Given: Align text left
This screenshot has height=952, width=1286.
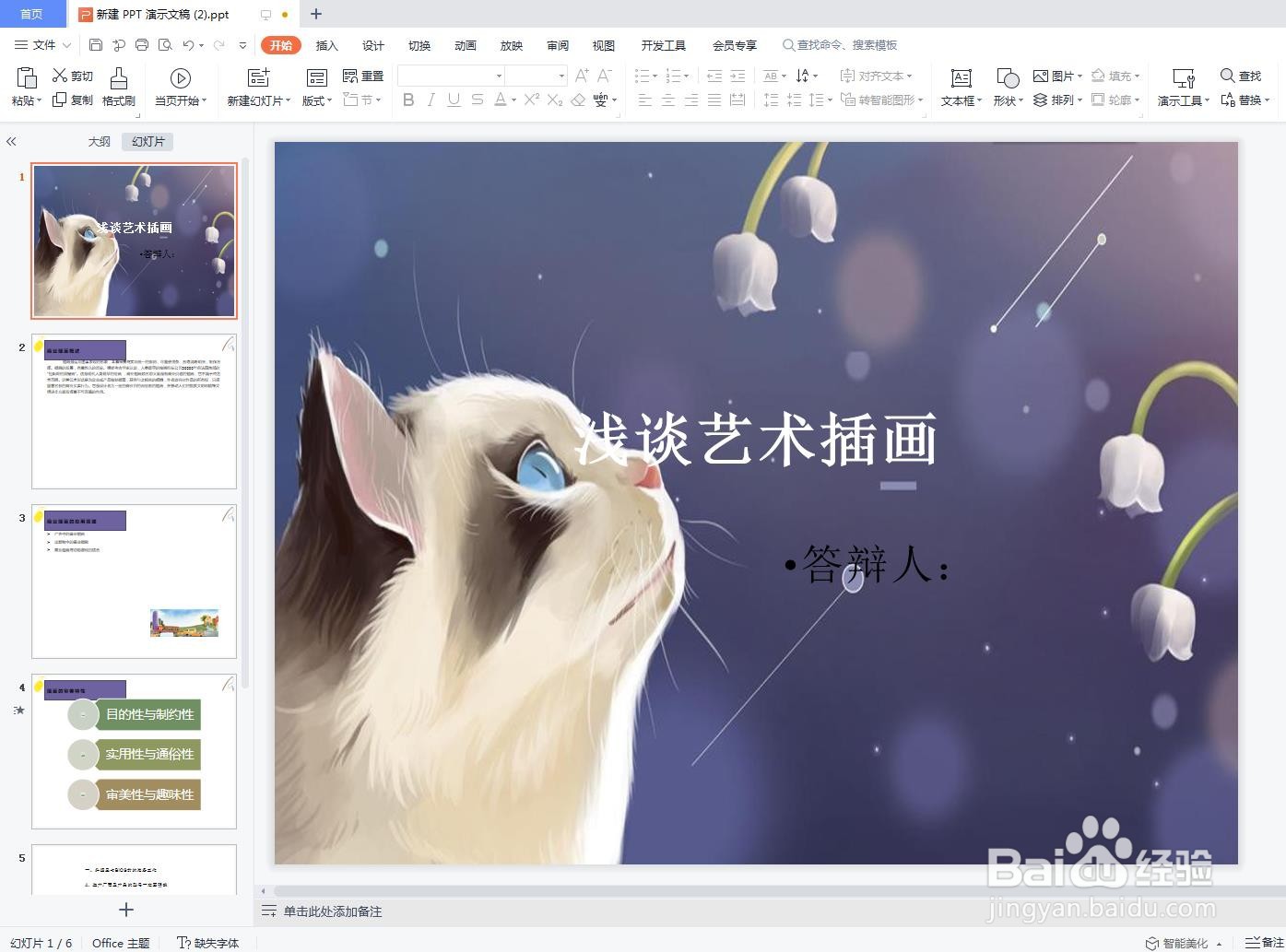Looking at the screenshot, I should coord(645,100).
